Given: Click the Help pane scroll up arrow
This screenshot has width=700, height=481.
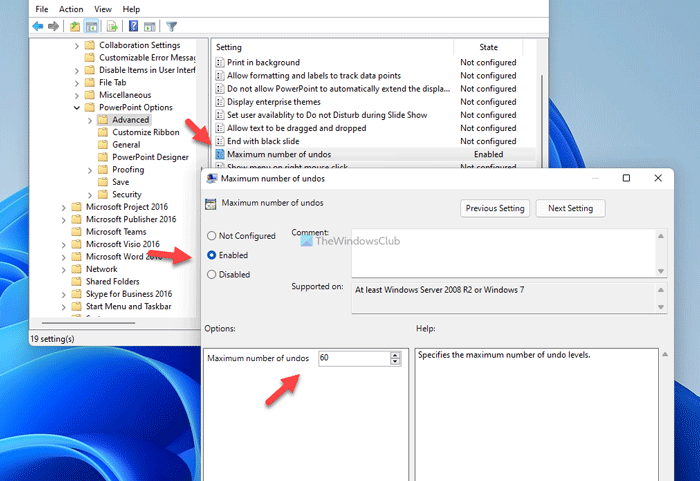Looking at the screenshot, I should tap(665, 354).
